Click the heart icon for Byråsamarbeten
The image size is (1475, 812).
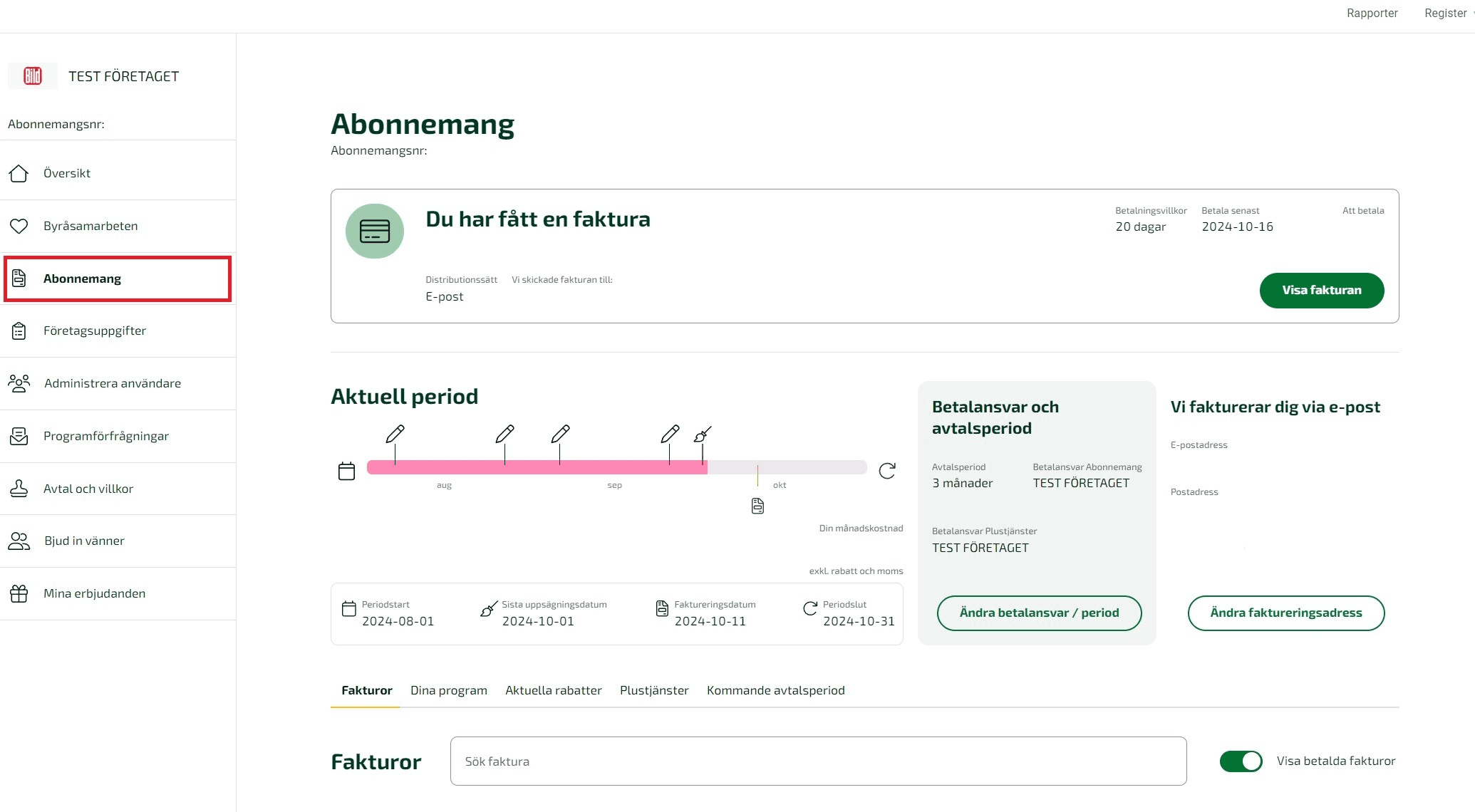19,226
